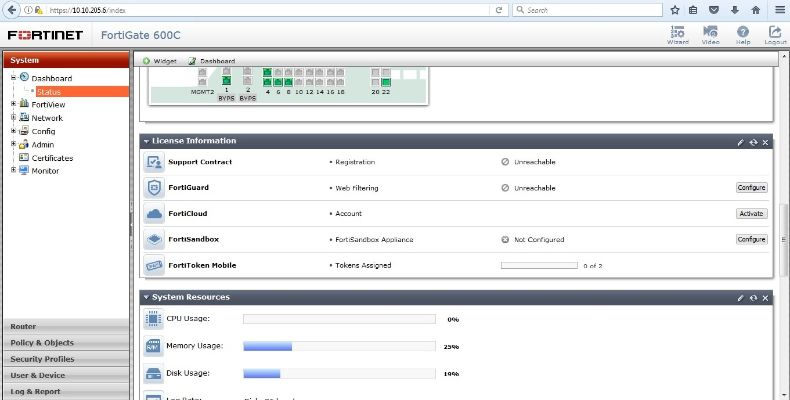Focus the browser address bar
Viewport: 790px width, 400px height.
267,10
